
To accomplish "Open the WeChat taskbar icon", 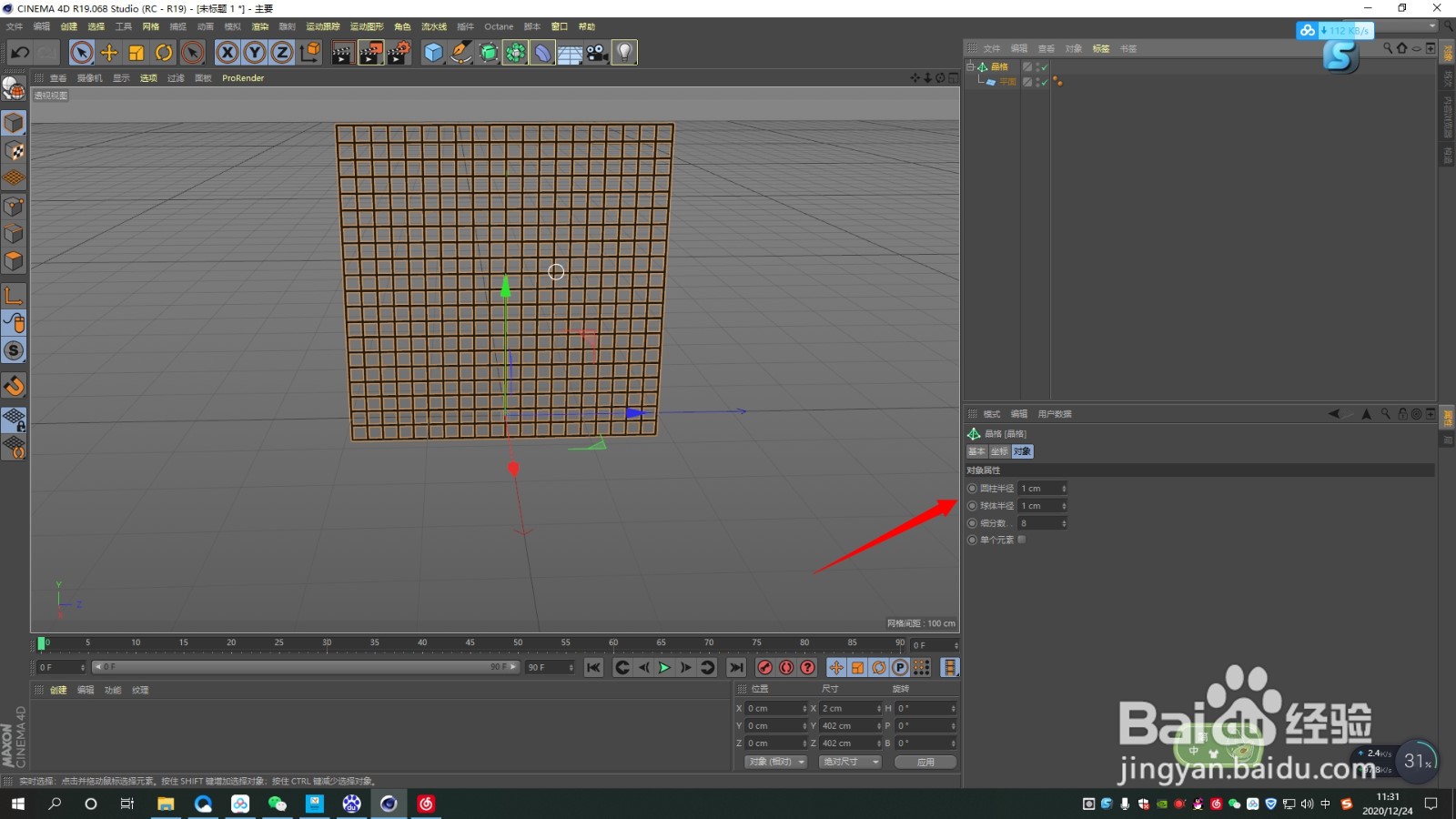I will coord(278,804).
